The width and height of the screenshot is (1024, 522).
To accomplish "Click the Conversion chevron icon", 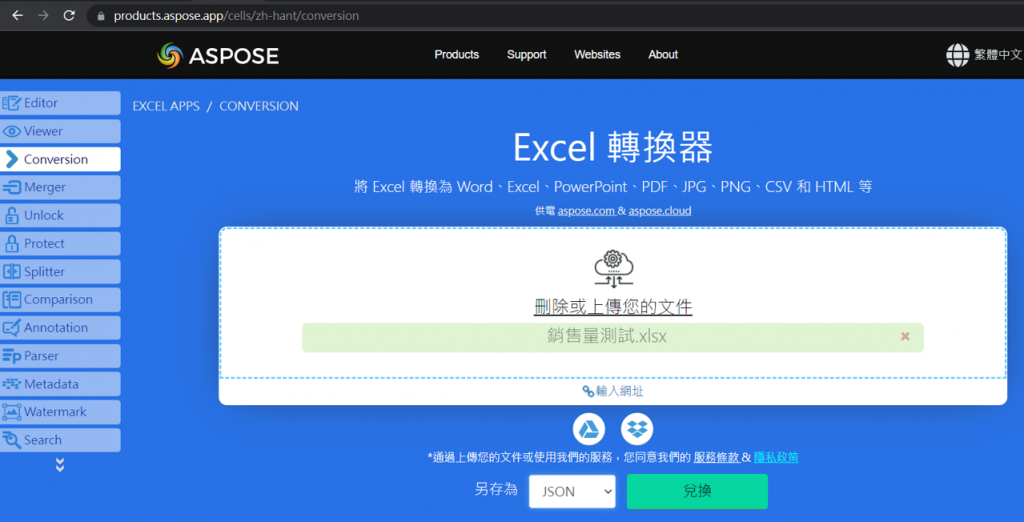I will coord(12,159).
